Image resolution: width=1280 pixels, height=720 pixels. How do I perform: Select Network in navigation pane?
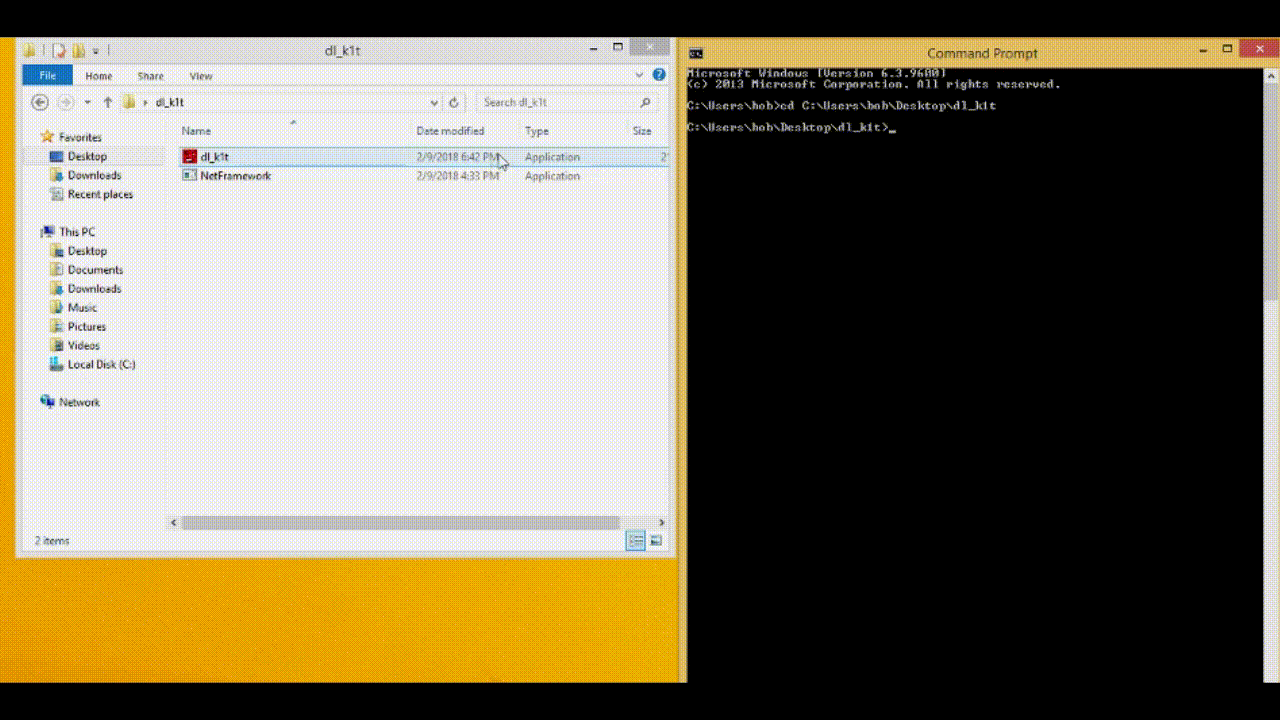70,402
